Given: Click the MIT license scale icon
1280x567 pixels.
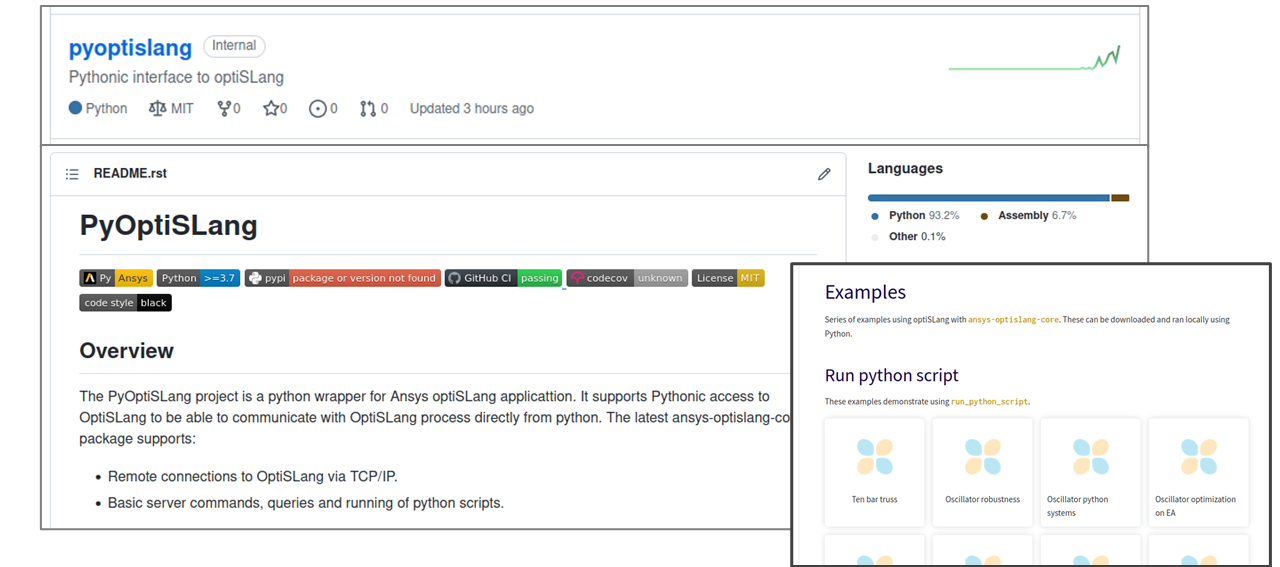Looking at the screenshot, I should [157, 108].
